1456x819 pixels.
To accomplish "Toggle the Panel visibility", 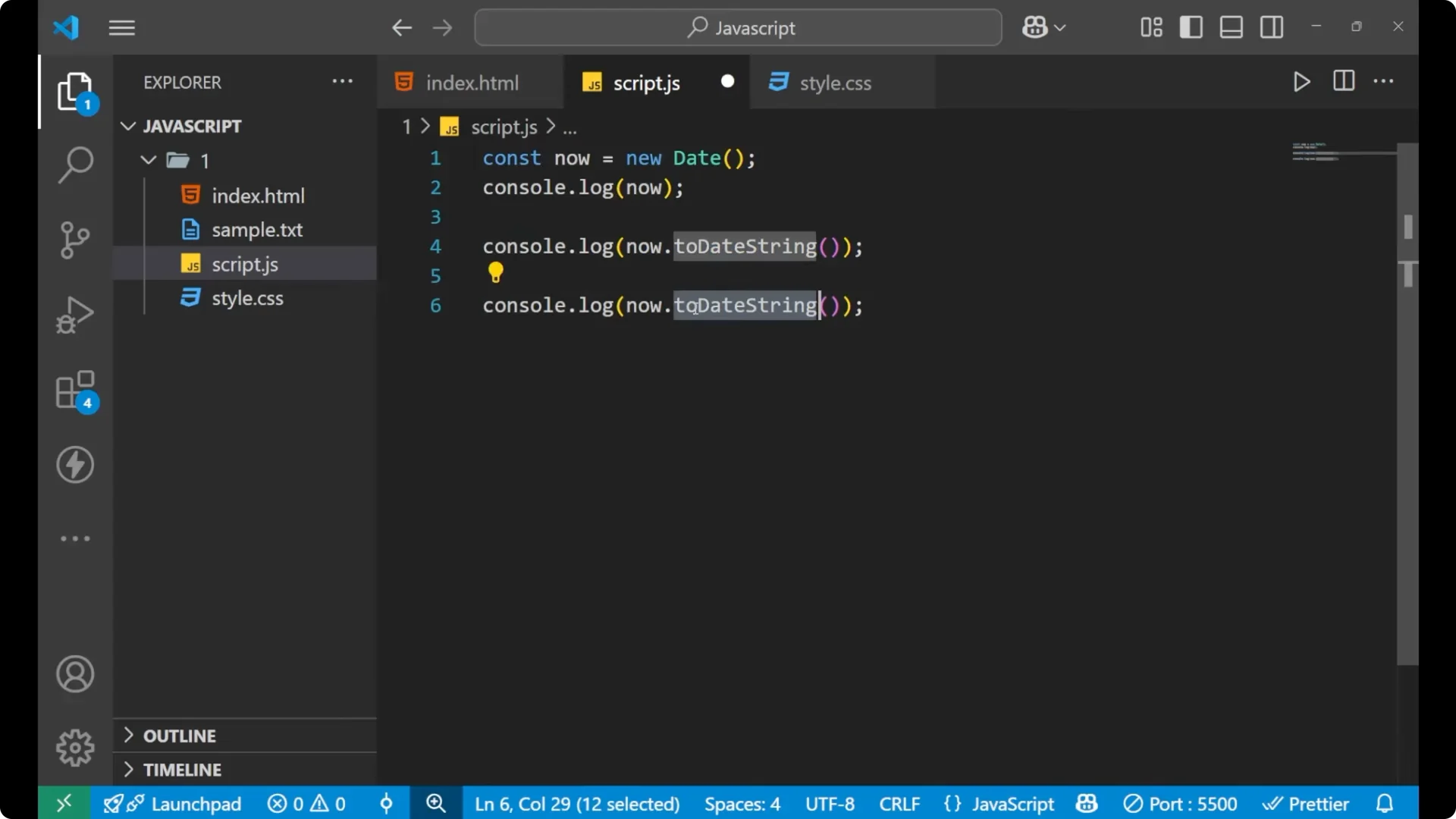I will pyautogui.click(x=1230, y=27).
